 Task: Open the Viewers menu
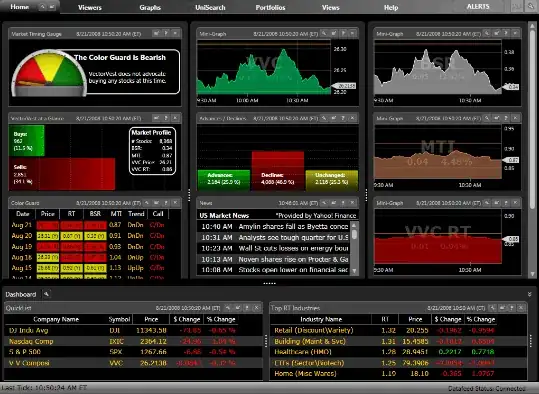point(90,8)
